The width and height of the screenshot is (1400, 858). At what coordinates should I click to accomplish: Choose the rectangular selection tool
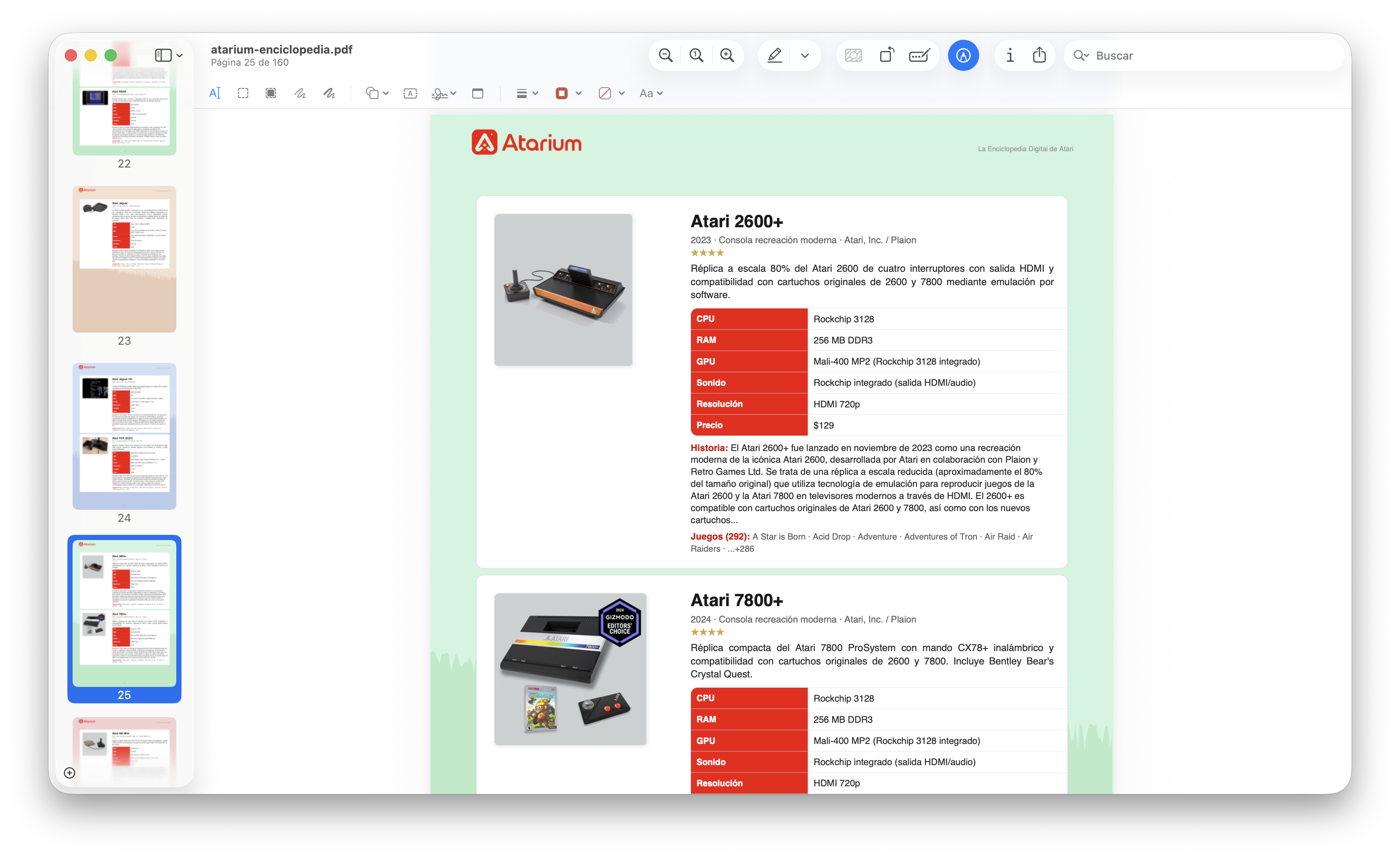(x=243, y=93)
